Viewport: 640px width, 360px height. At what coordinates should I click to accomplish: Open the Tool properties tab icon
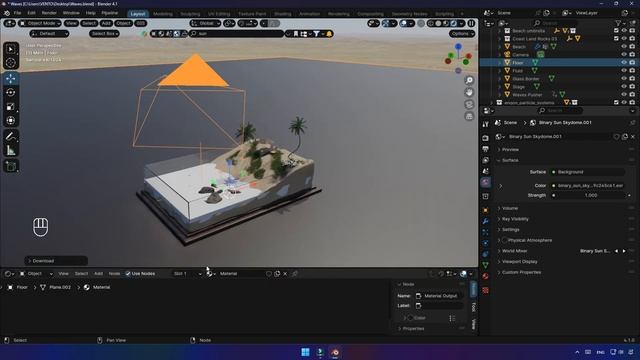click(x=485, y=124)
